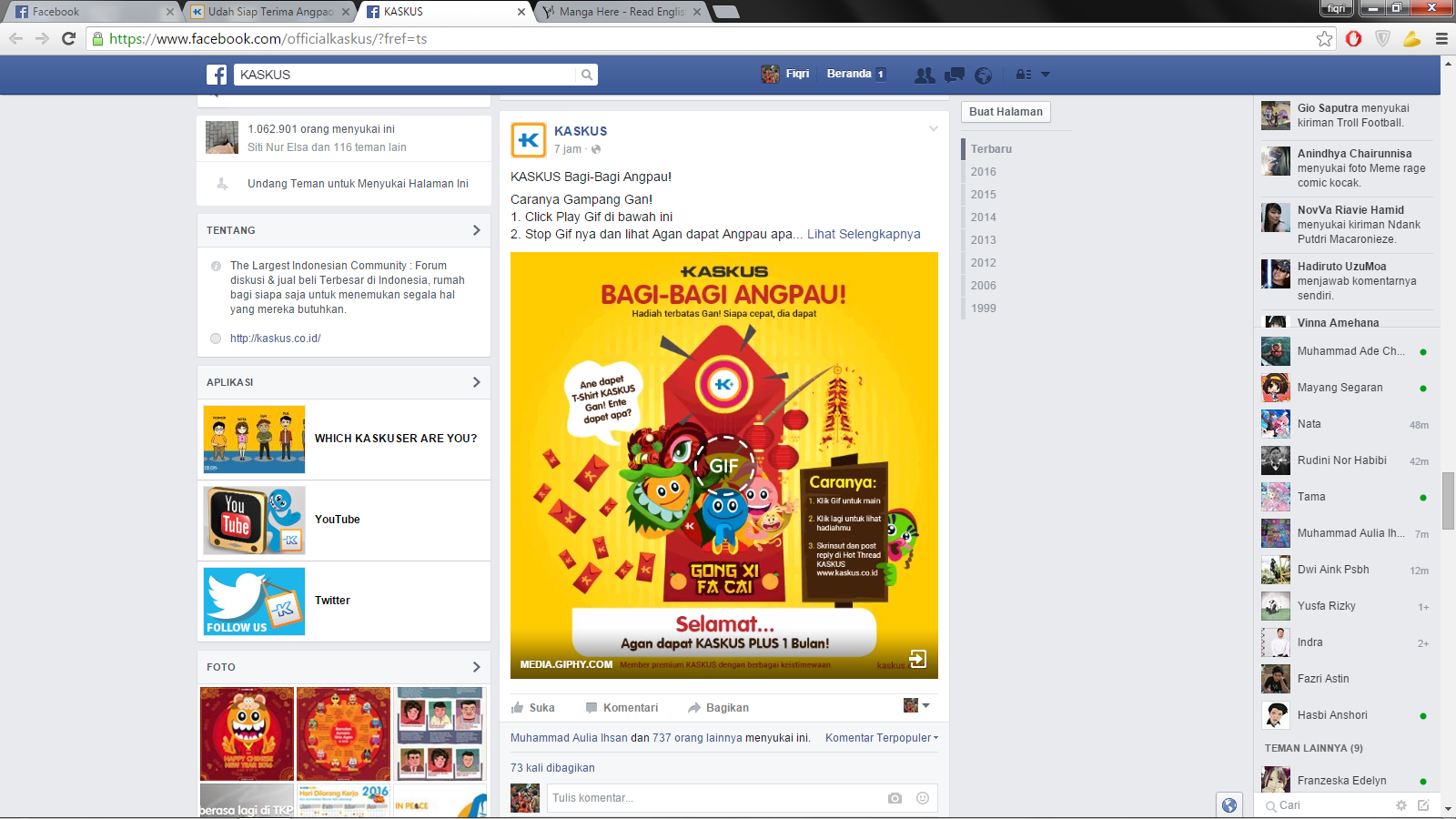Click the globe icon beside chat search

tap(1229, 805)
